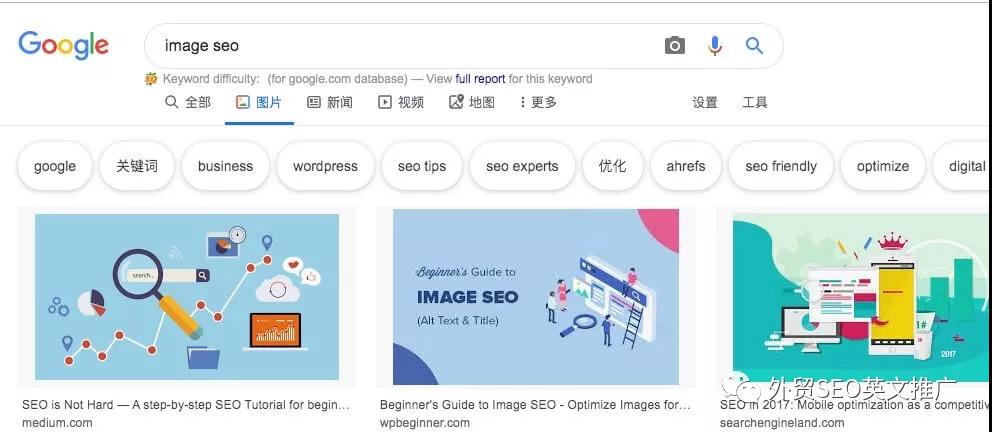992x432 pixels.
Task: Expand the 更多 (More) menu
Action: [538, 102]
